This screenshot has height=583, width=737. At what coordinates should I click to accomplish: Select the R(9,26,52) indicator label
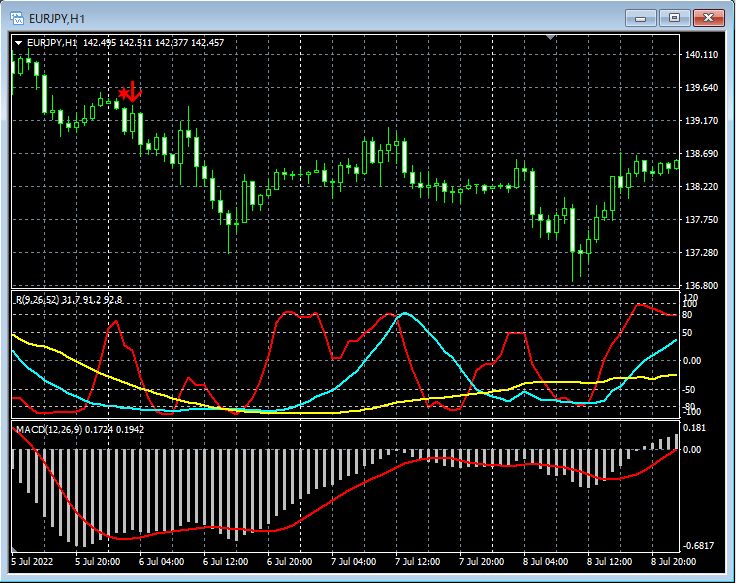(x=35, y=299)
